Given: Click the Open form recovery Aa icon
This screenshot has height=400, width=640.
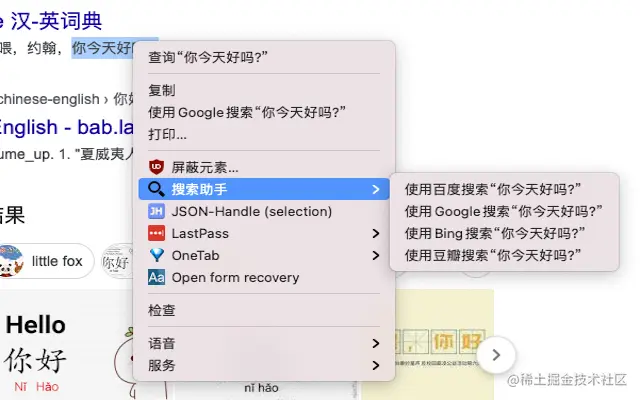Looking at the screenshot, I should 156,277.
